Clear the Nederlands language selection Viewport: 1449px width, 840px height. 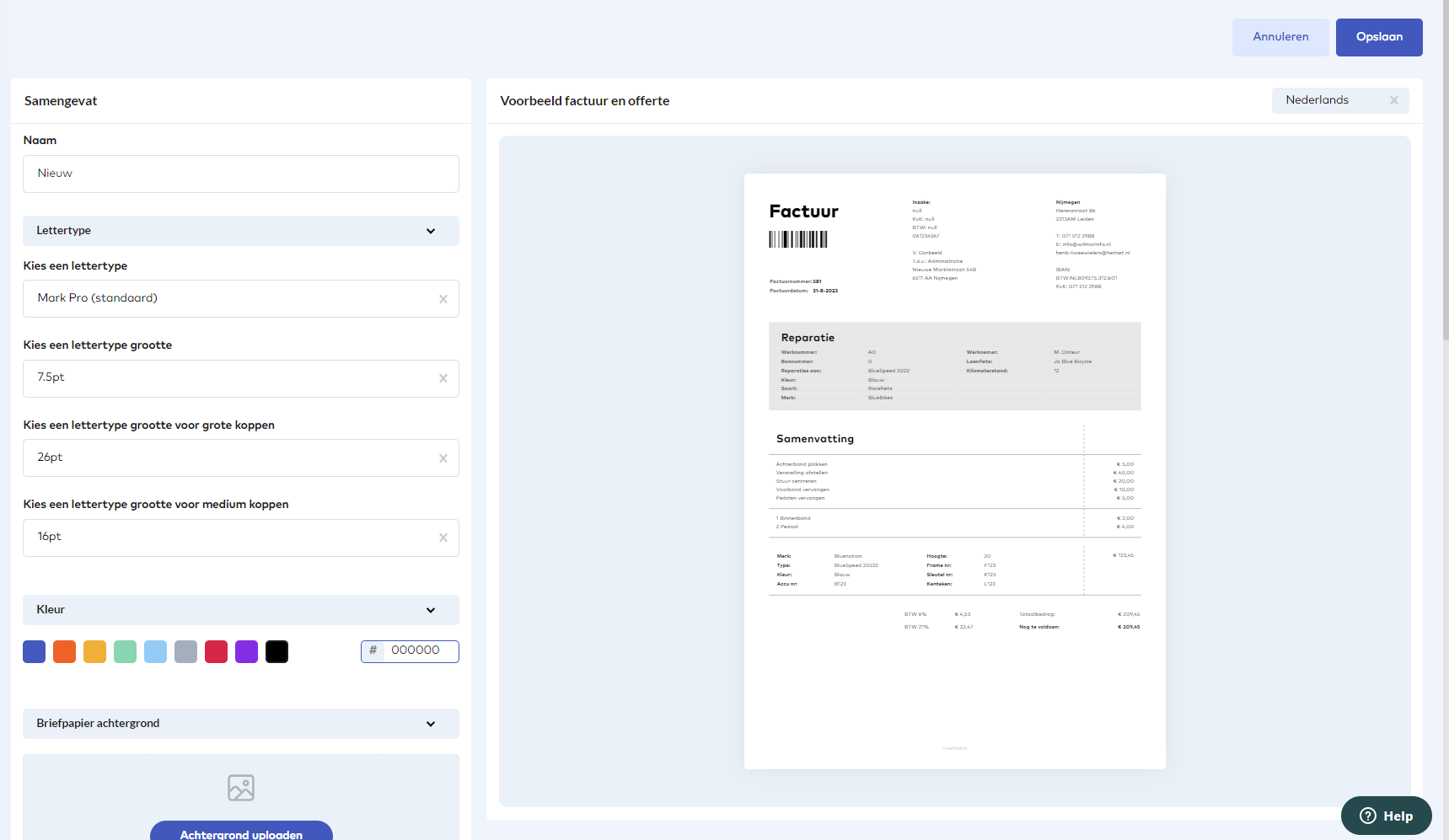click(1394, 100)
